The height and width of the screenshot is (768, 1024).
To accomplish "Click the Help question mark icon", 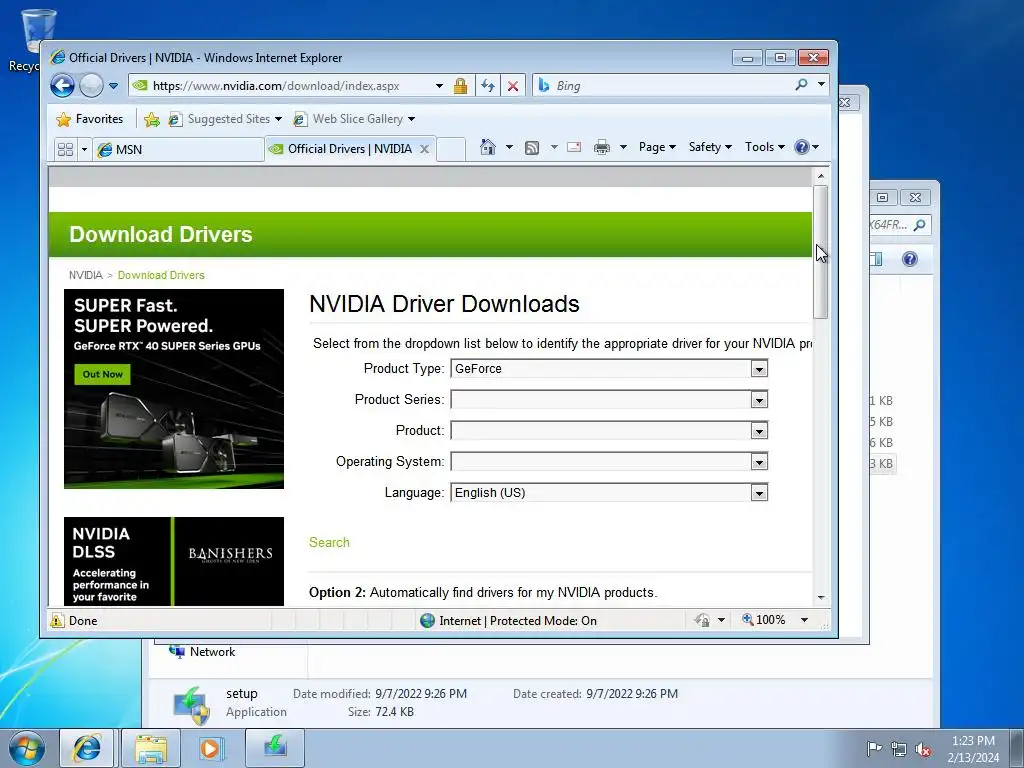I will coord(802,147).
